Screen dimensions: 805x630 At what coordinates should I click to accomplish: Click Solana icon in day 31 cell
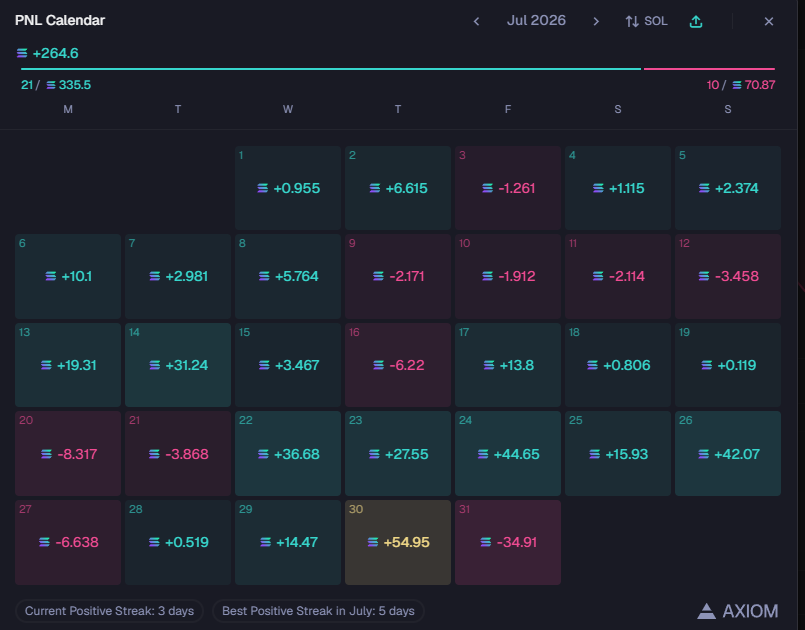tap(486, 542)
